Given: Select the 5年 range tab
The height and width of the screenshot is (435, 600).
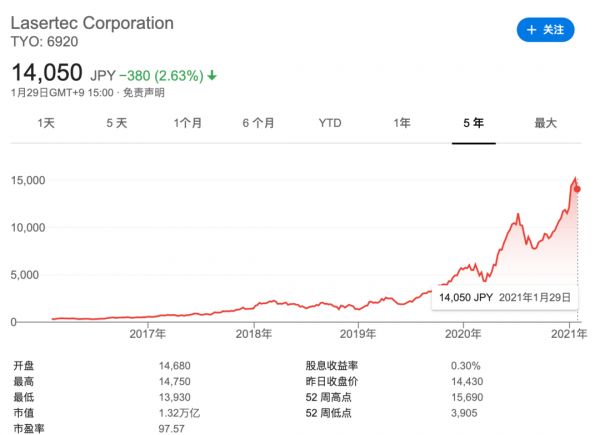Looking at the screenshot, I should [x=473, y=123].
